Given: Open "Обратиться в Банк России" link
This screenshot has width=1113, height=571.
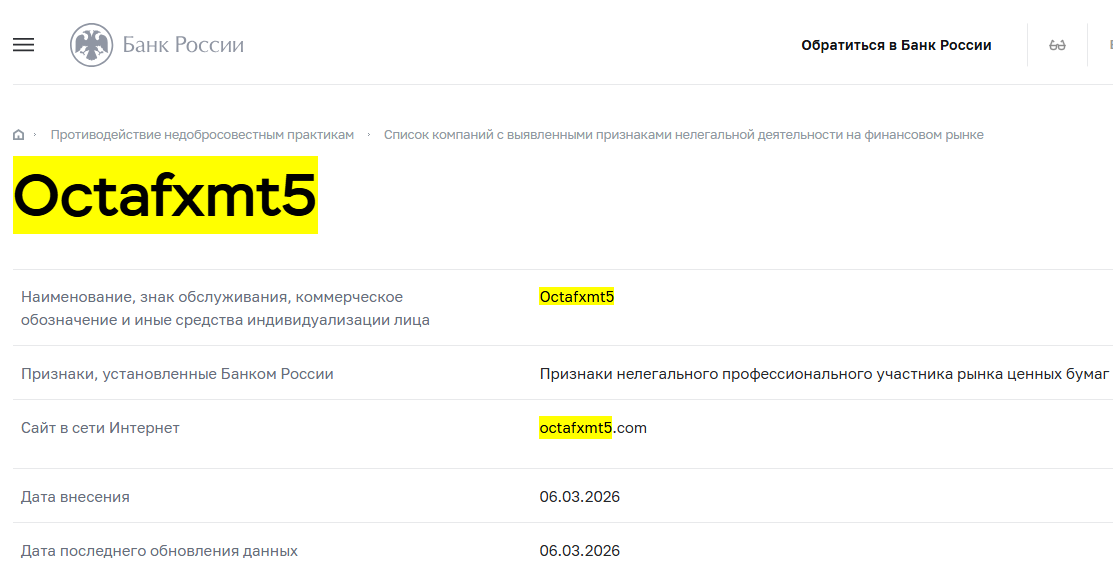Looking at the screenshot, I should (896, 45).
